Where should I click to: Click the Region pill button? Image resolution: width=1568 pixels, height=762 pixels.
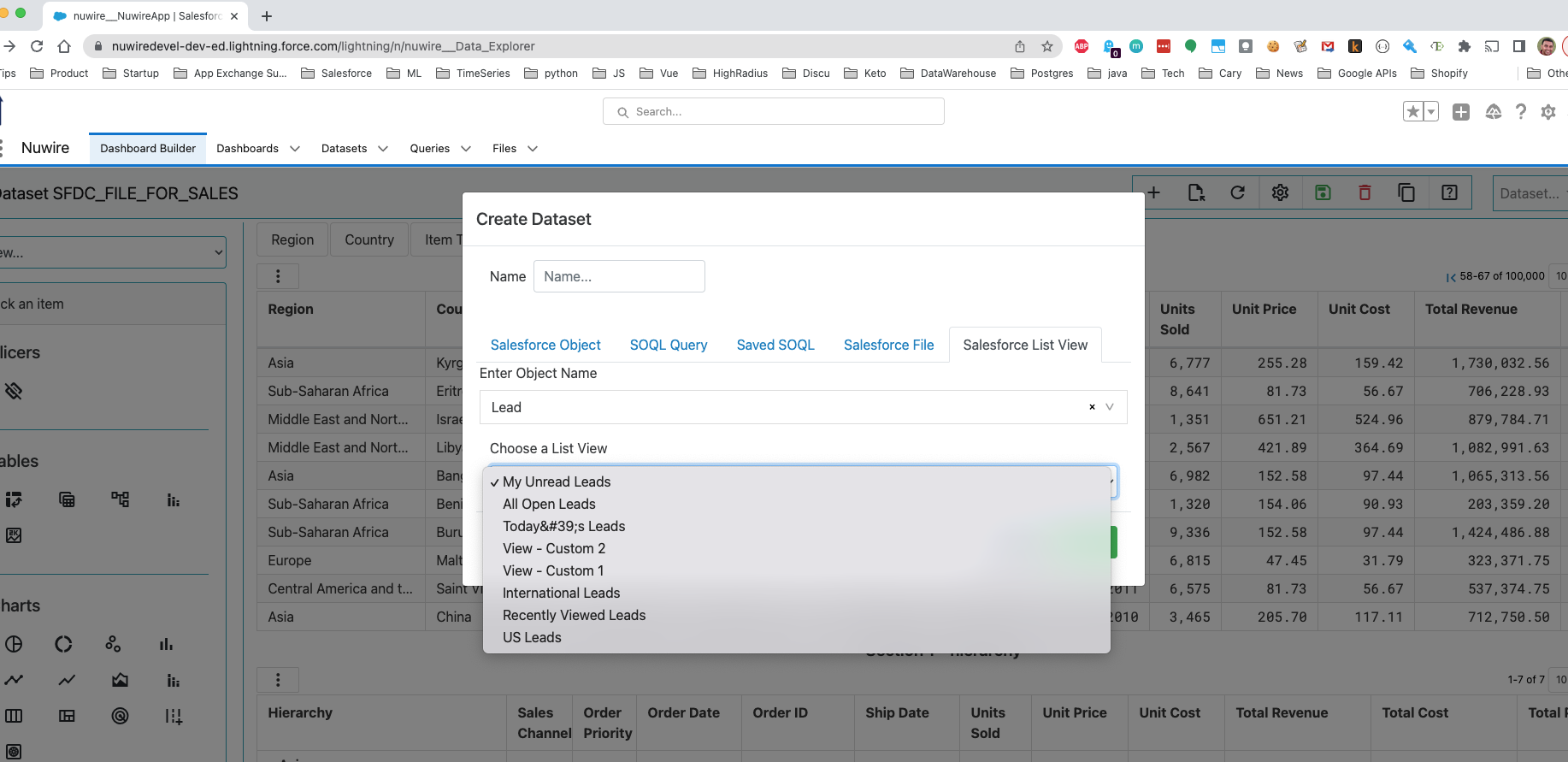click(292, 239)
